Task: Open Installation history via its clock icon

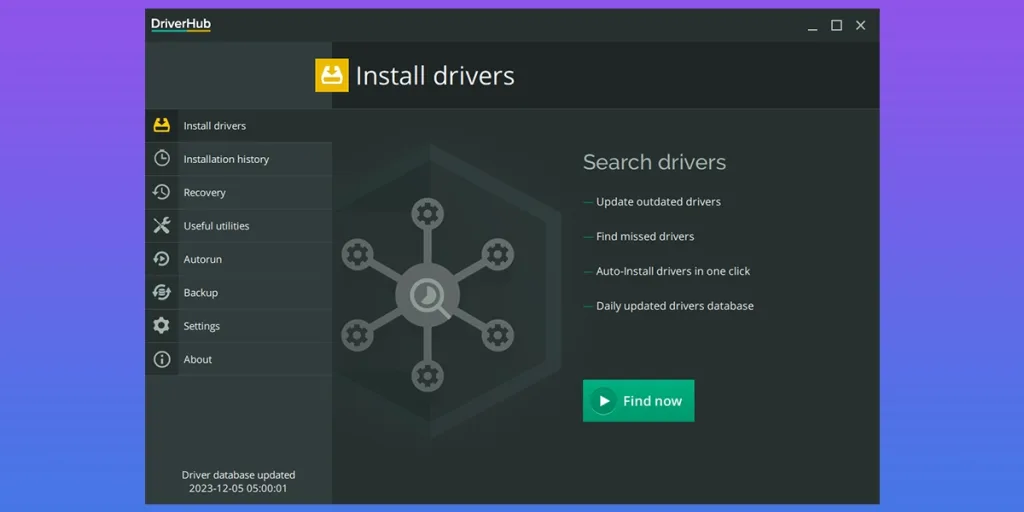Action: click(161, 159)
